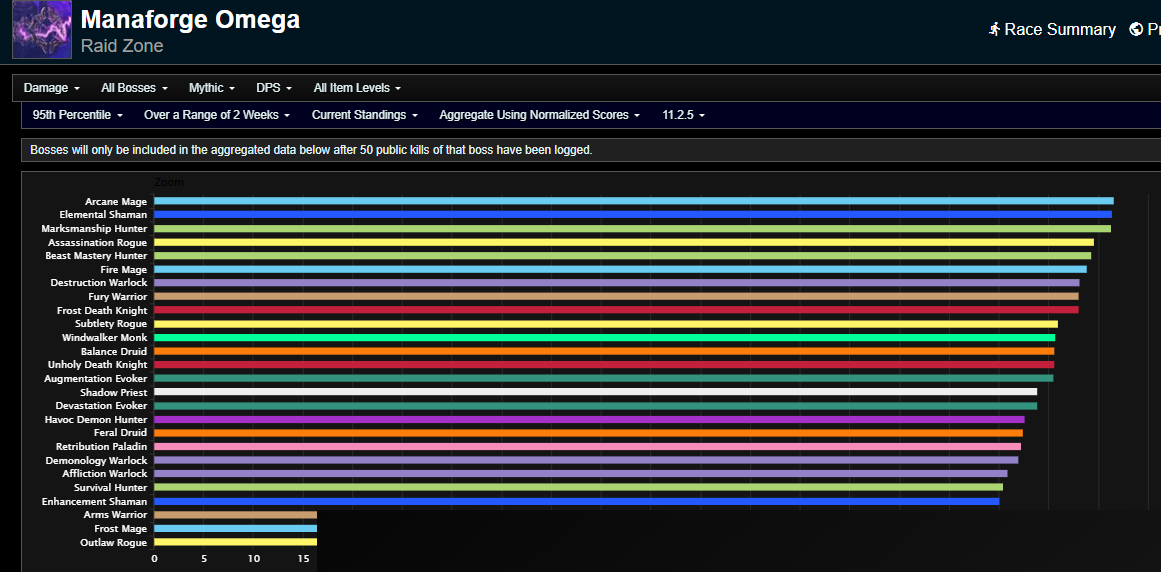Click the running figure icon beside Race Summary

pos(994,30)
